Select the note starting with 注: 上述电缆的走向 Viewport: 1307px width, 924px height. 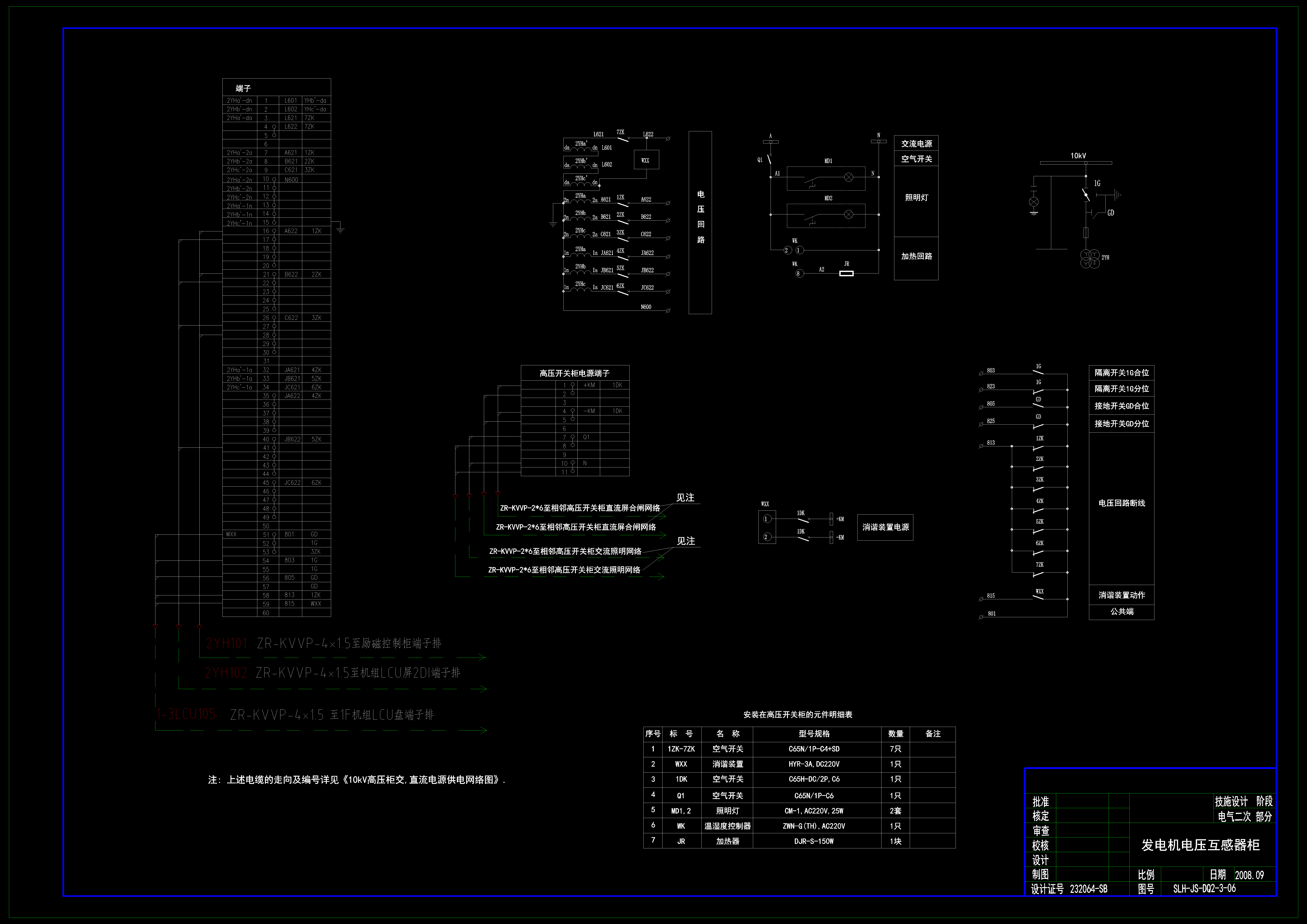coord(356,780)
